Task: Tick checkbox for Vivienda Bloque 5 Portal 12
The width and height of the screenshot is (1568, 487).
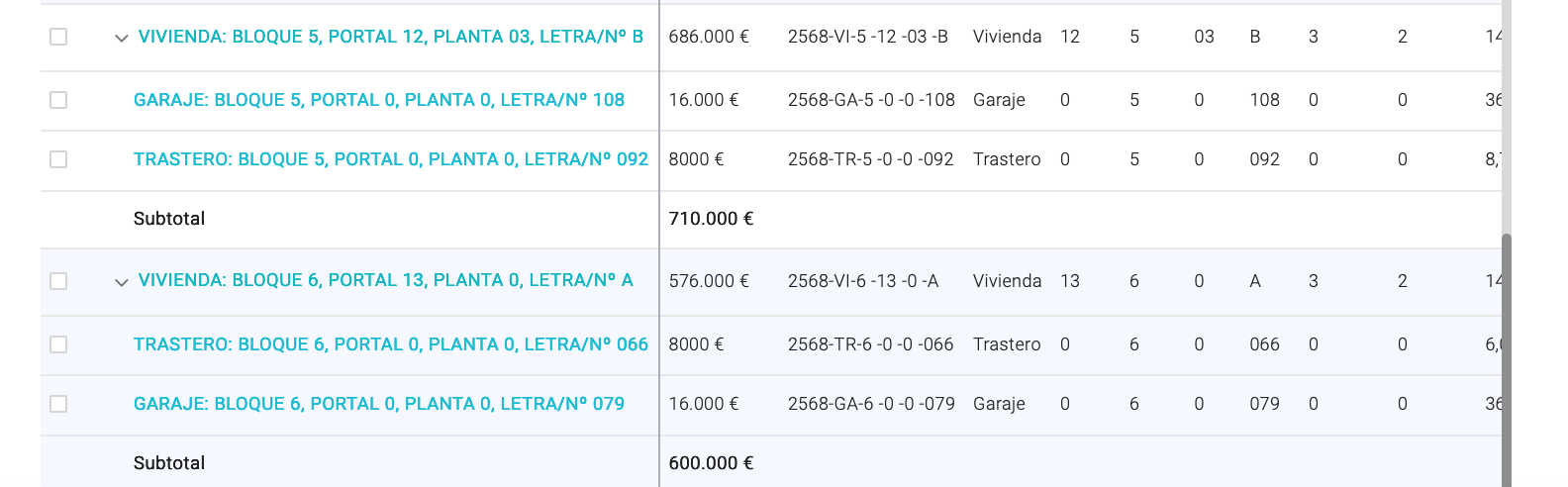Action: click(x=58, y=37)
